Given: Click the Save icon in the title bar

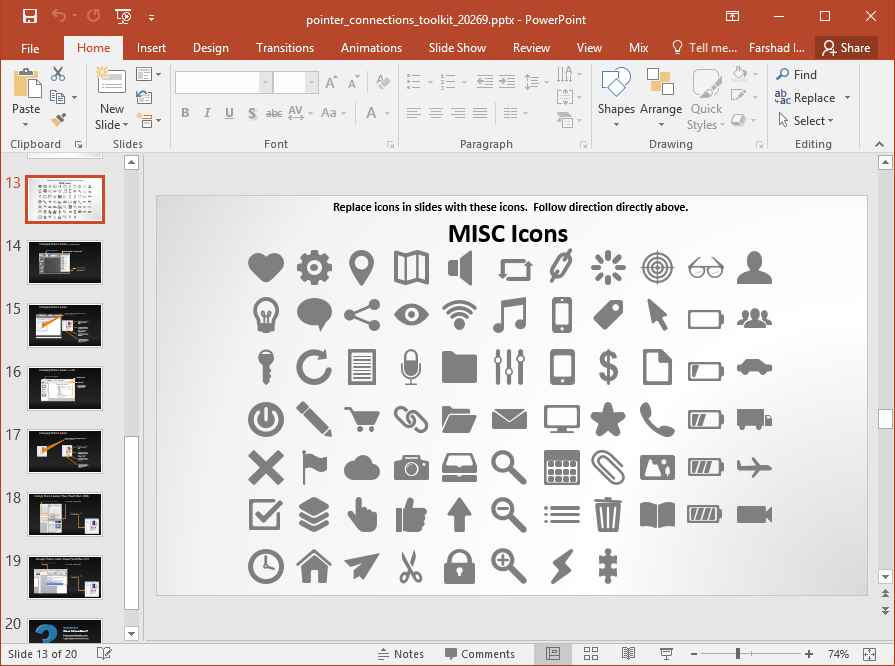Looking at the screenshot, I should coord(29,17).
